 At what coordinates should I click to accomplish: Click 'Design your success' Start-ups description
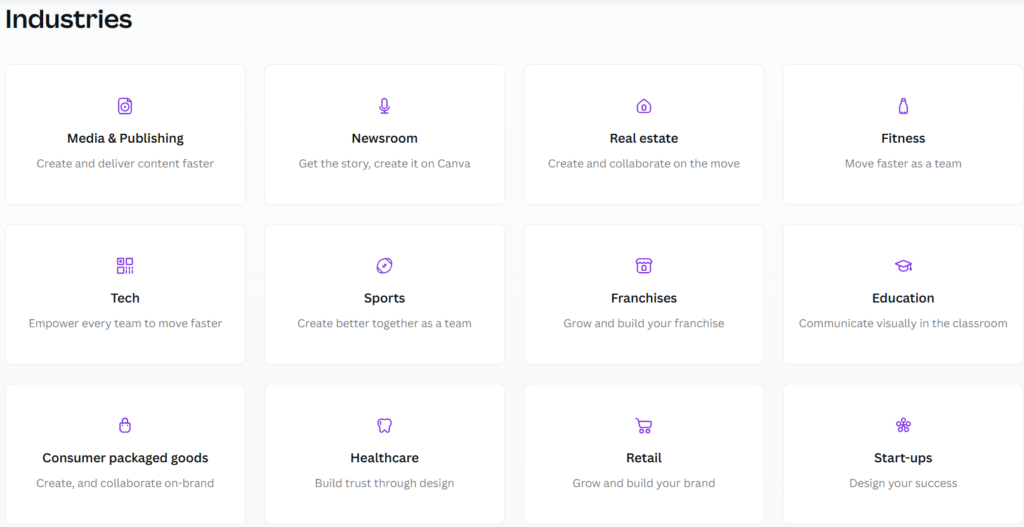(903, 483)
